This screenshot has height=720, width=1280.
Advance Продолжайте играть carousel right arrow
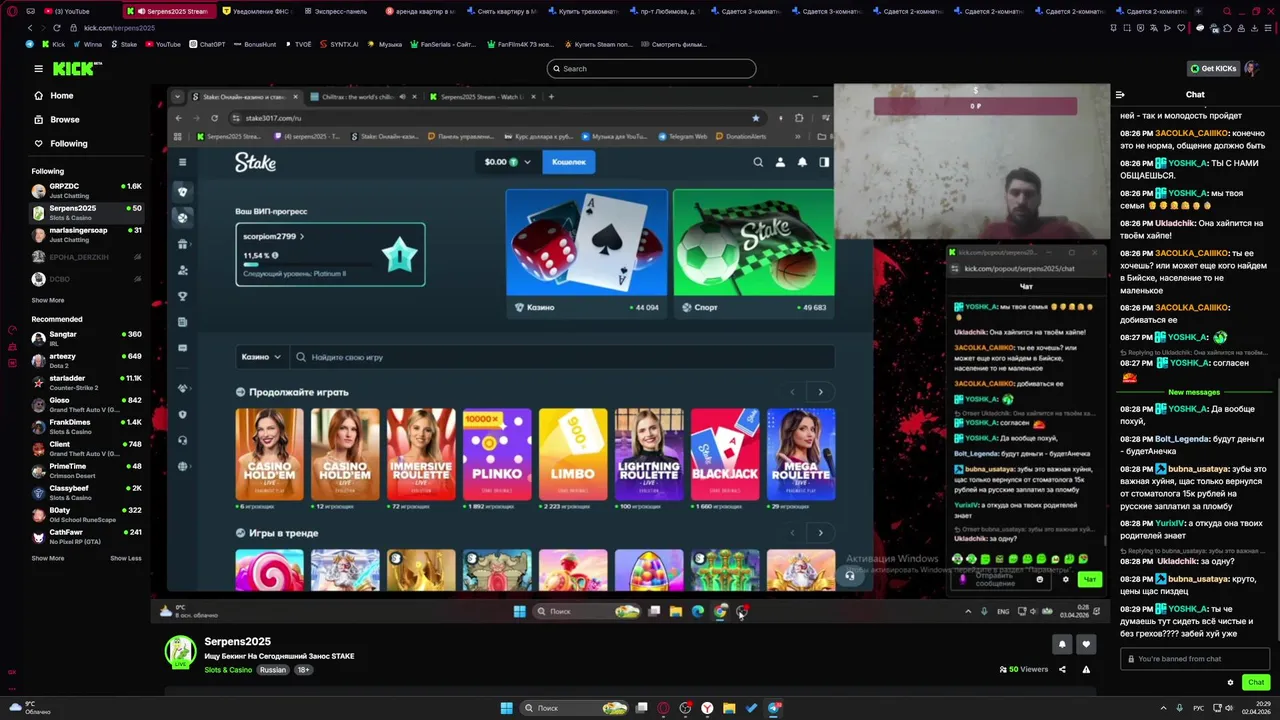coord(821,392)
